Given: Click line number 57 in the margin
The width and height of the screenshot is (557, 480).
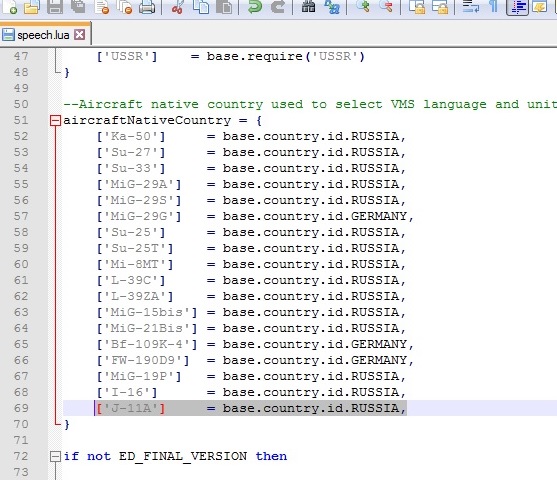Looking at the screenshot, I should click(21, 216).
